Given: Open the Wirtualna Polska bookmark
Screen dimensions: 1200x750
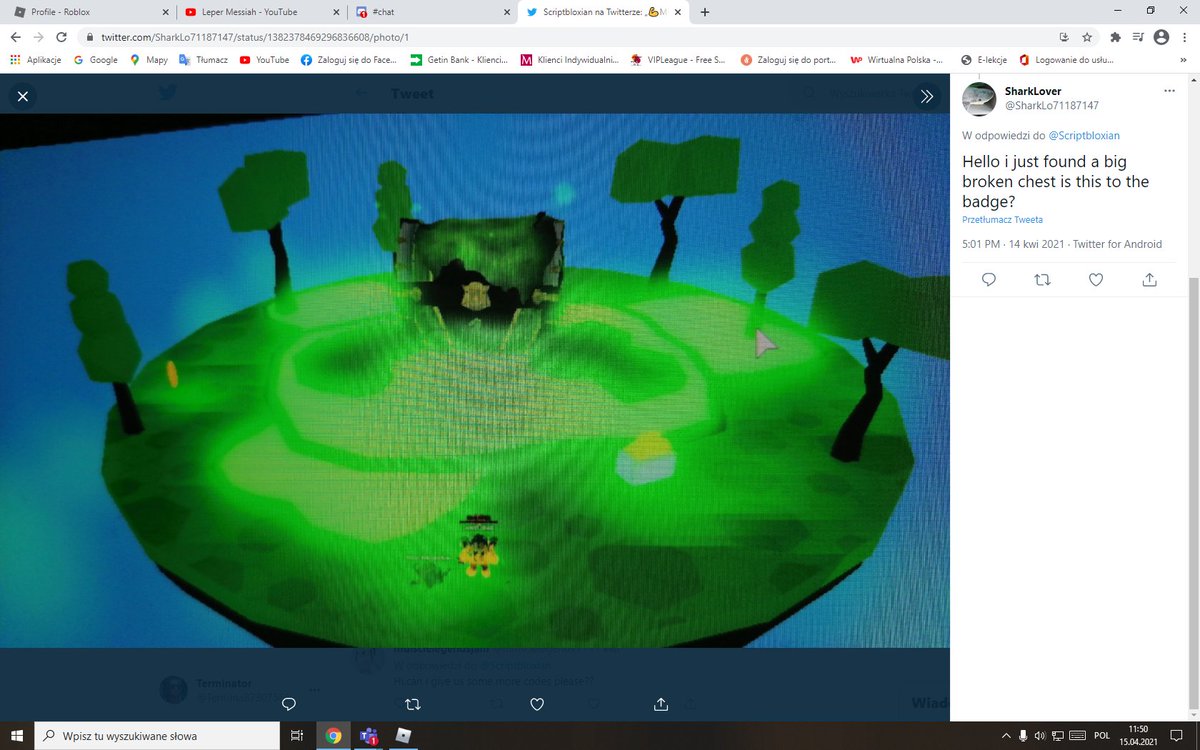Looking at the screenshot, I should (897, 60).
